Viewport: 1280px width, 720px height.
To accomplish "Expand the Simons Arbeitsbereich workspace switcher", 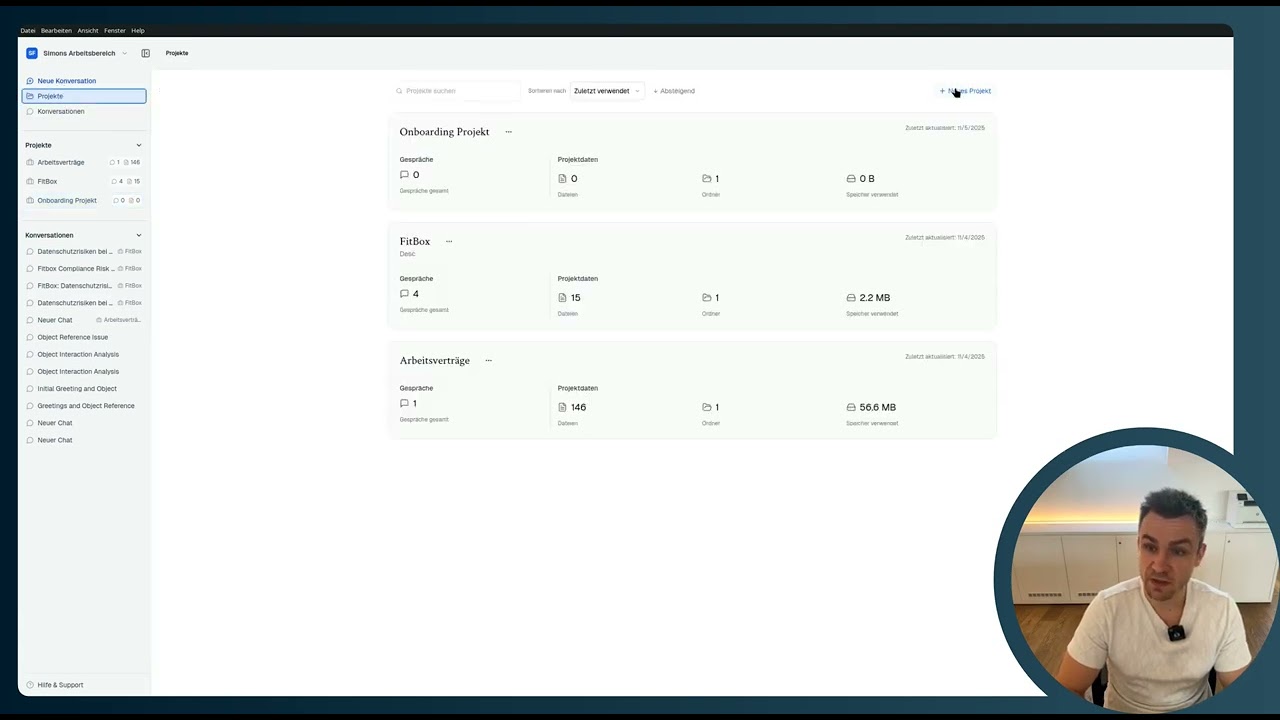I will (124, 53).
